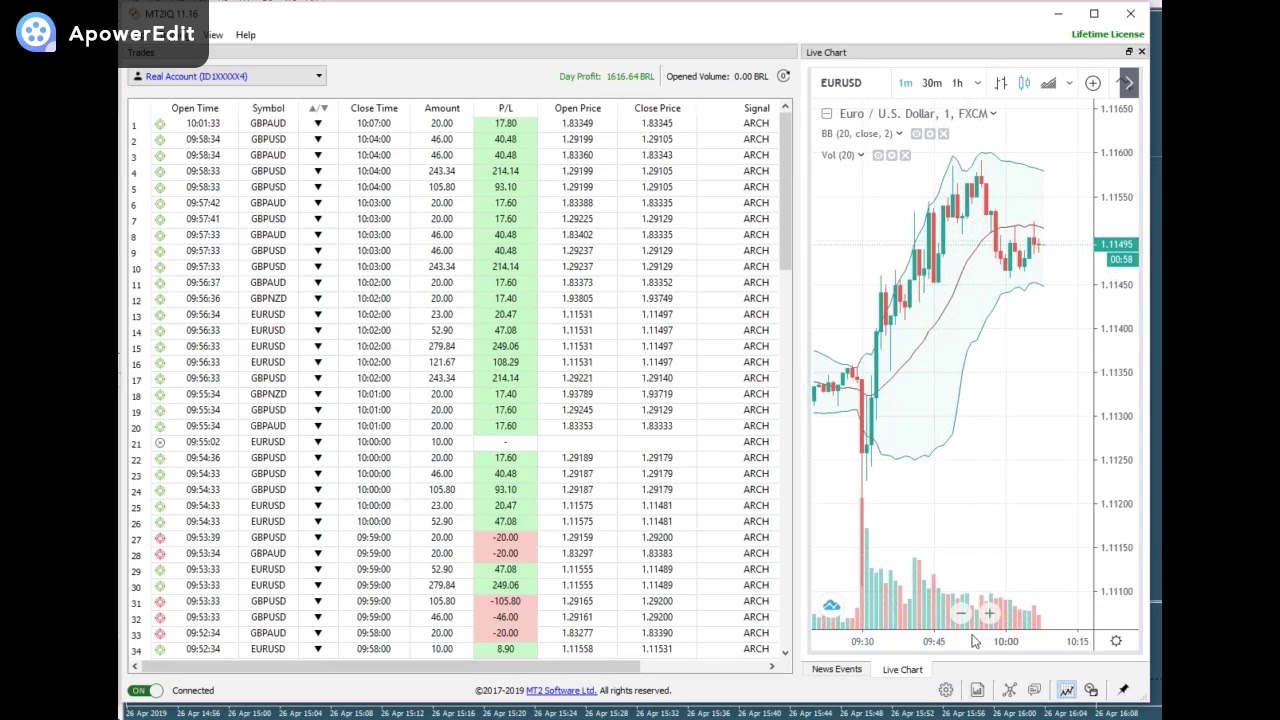Select bars chart style
This screenshot has height=720, width=1280.
[1001, 83]
